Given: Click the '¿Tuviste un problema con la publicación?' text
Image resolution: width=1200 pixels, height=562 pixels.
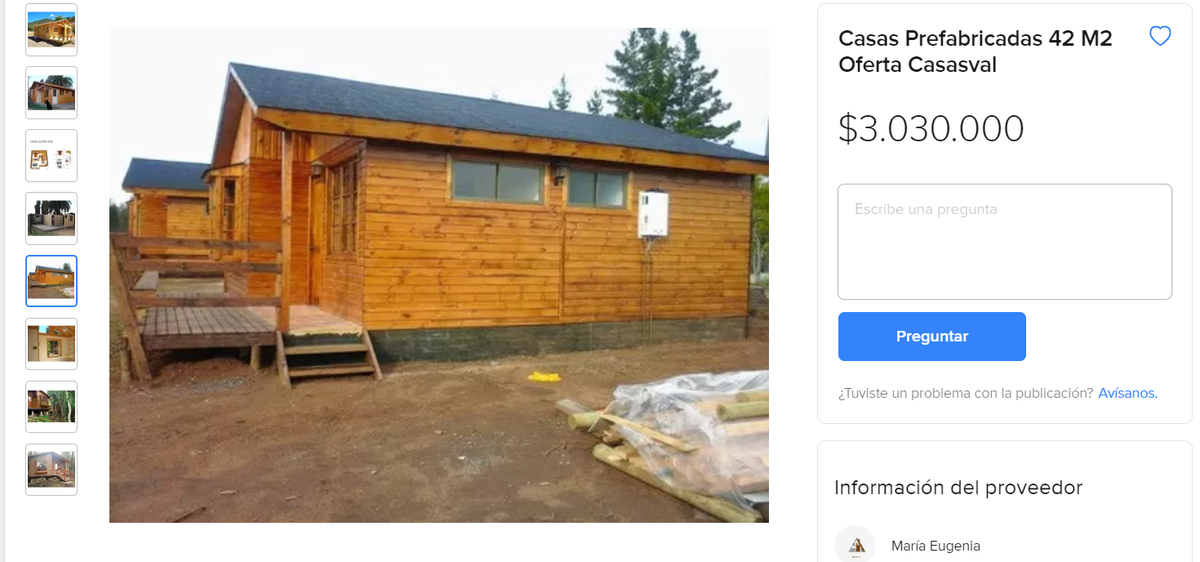Looking at the screenshot, I should point(966,393).
